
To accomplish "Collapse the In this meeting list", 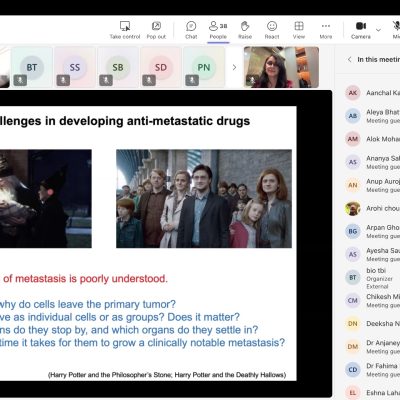I will 349,59.
